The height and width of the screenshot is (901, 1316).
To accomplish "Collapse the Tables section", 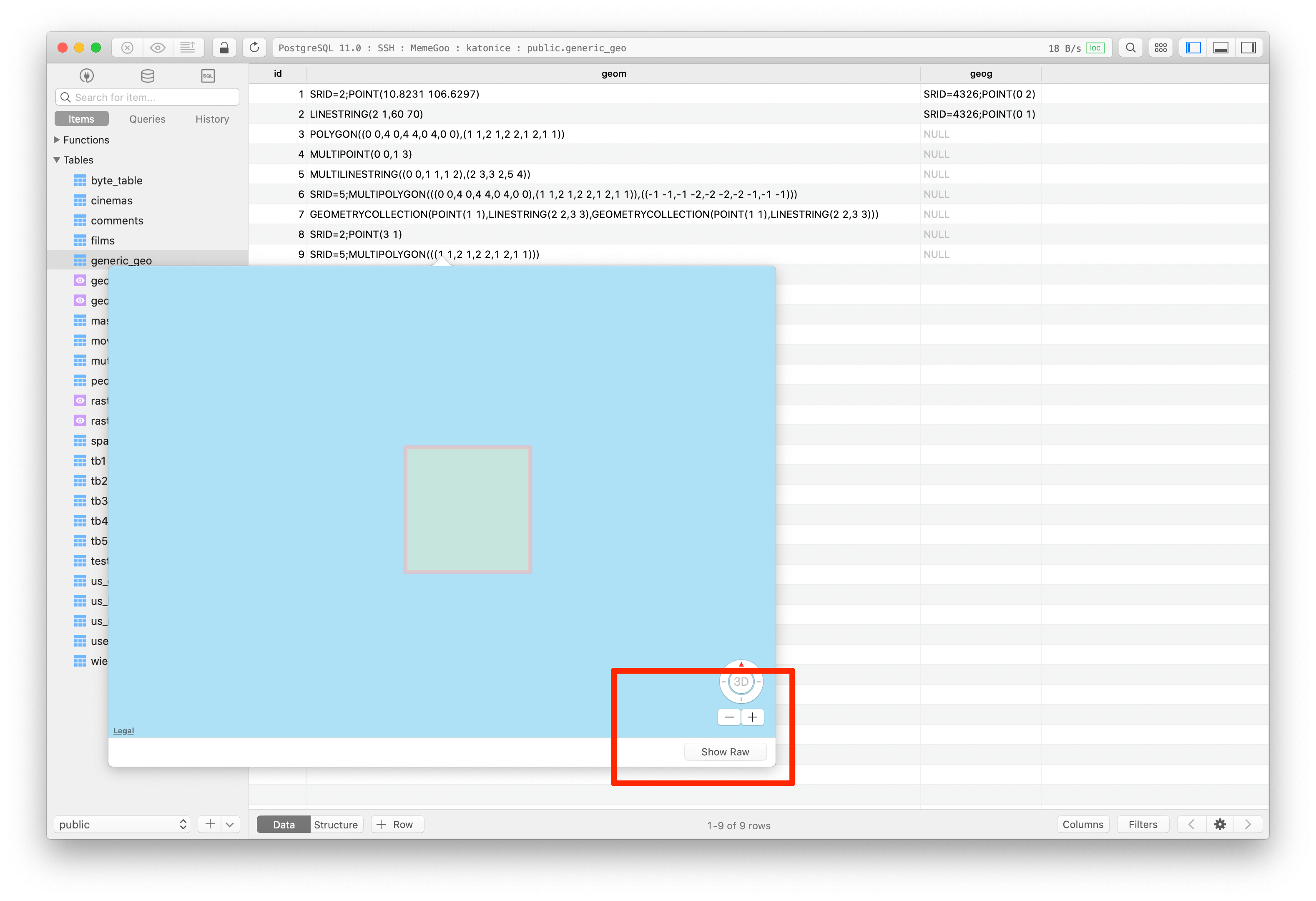I will 57,160.
